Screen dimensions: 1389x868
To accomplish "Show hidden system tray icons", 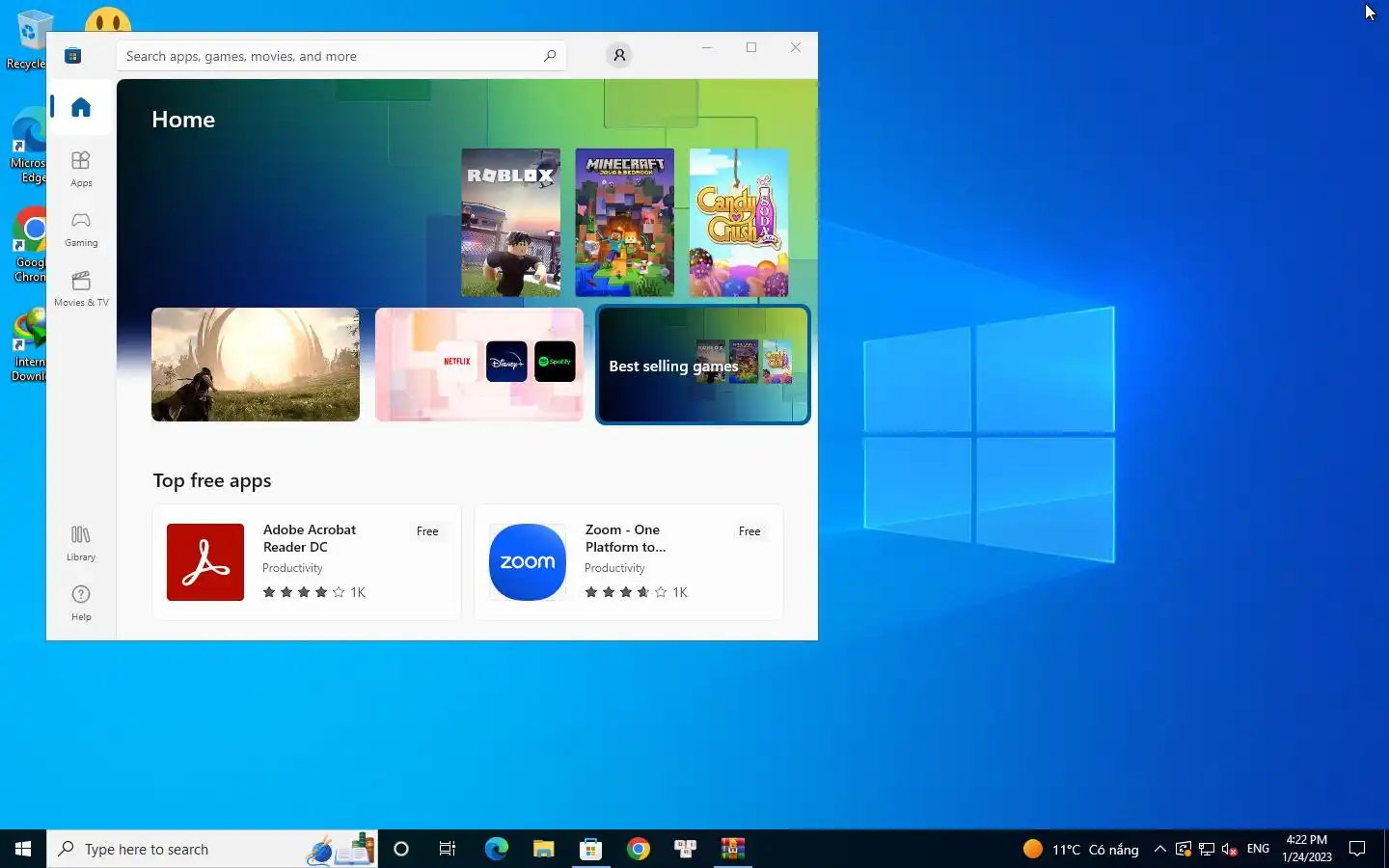I will pos(1160,849).
